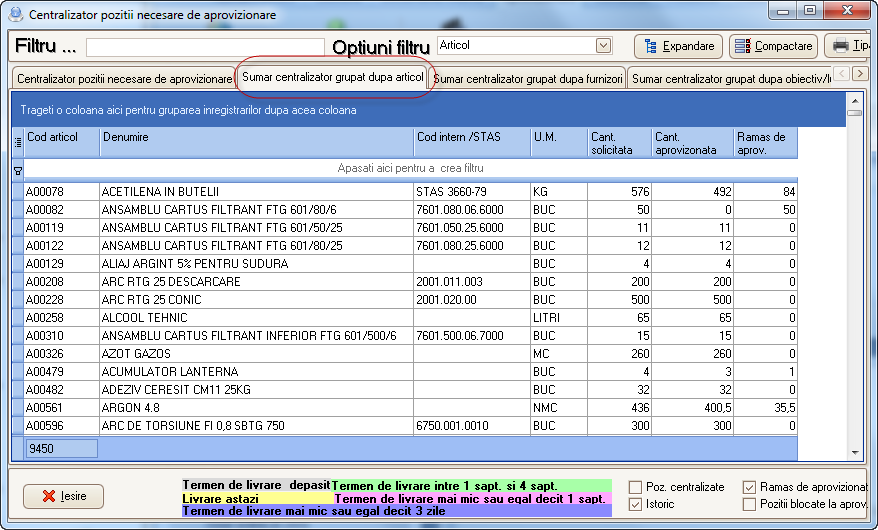Click the U.M. column header
Image resolution: width=878 pixels, height=530 pixels.
[559, 143]
